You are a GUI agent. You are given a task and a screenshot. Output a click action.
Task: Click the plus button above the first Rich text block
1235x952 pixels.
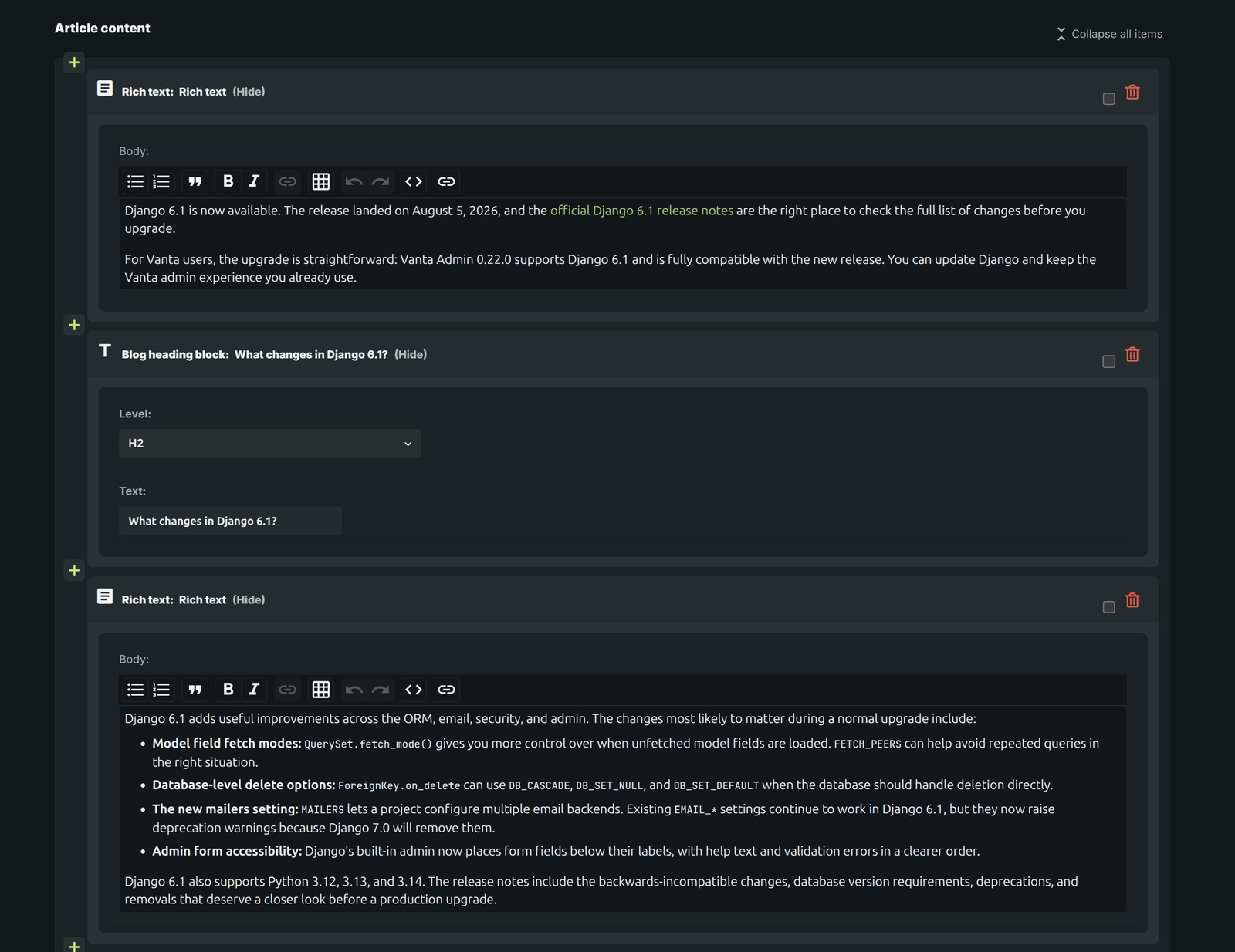coord(74,62)
